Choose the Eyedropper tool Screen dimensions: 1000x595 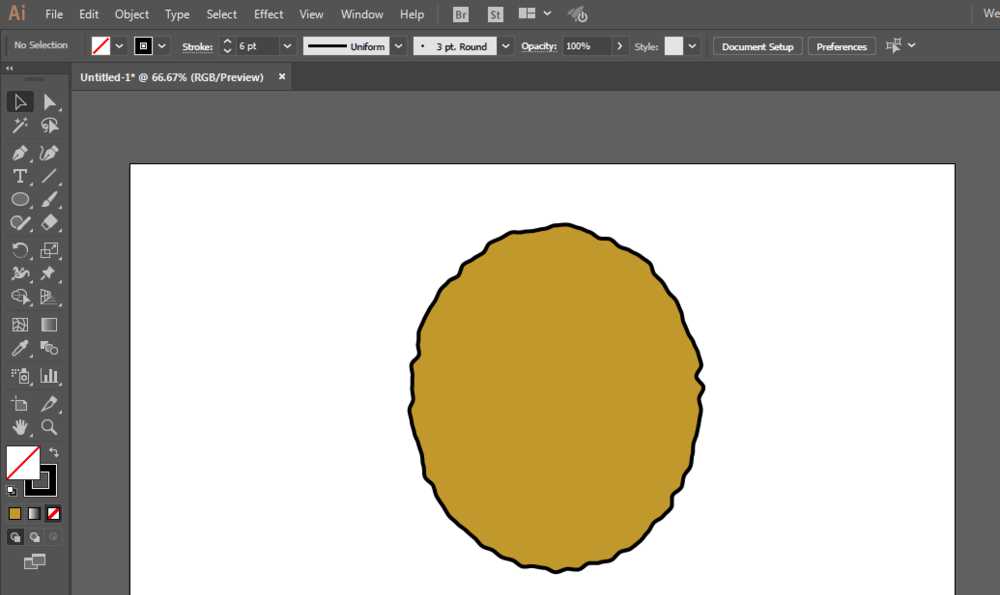click(x=19, y=349)
